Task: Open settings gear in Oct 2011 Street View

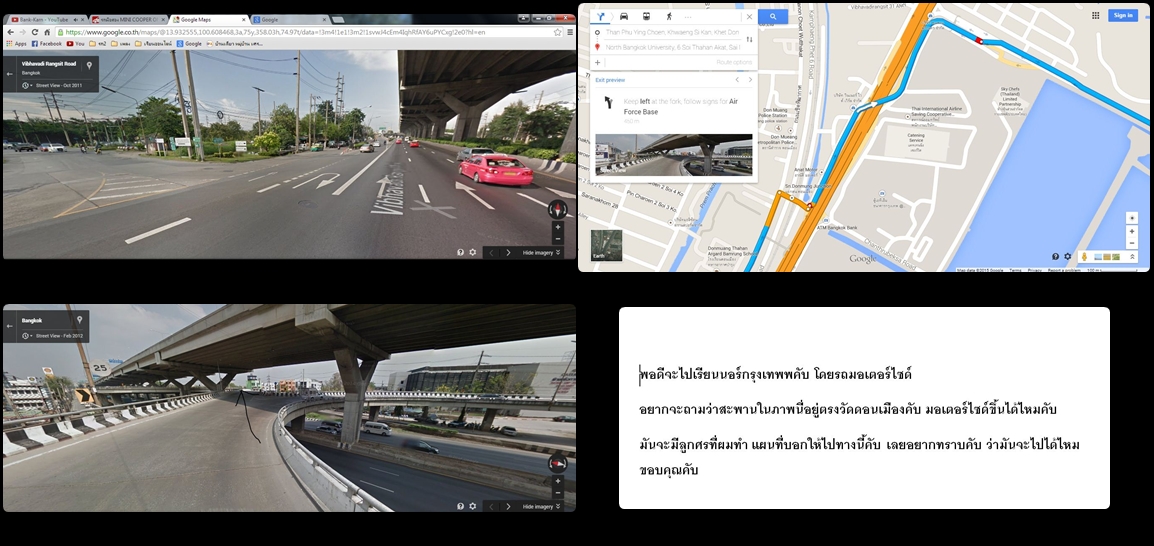Action: (472, 252)
